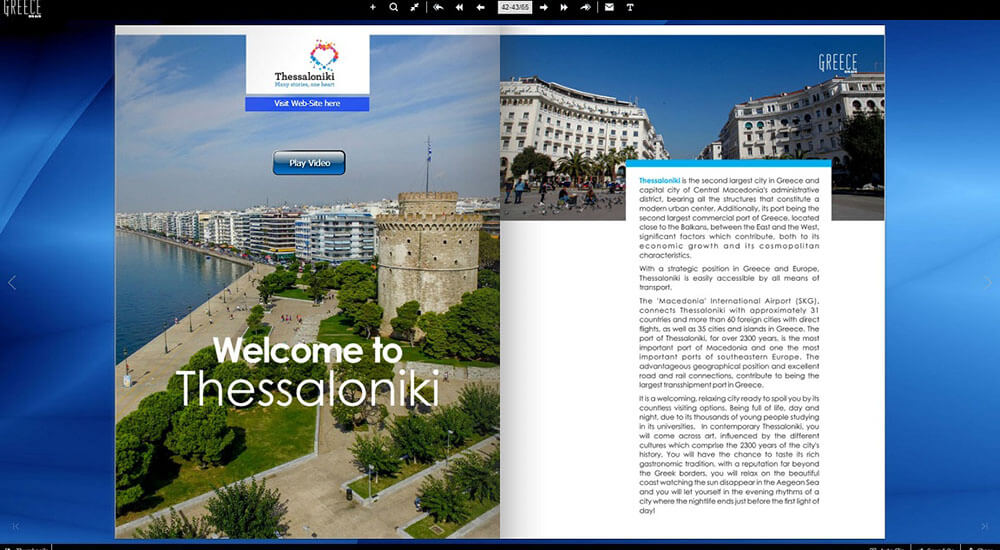Click the page number field 42-43/65
The width and height of the screenshot is (1000, 550).
click(x=515, y=7)
